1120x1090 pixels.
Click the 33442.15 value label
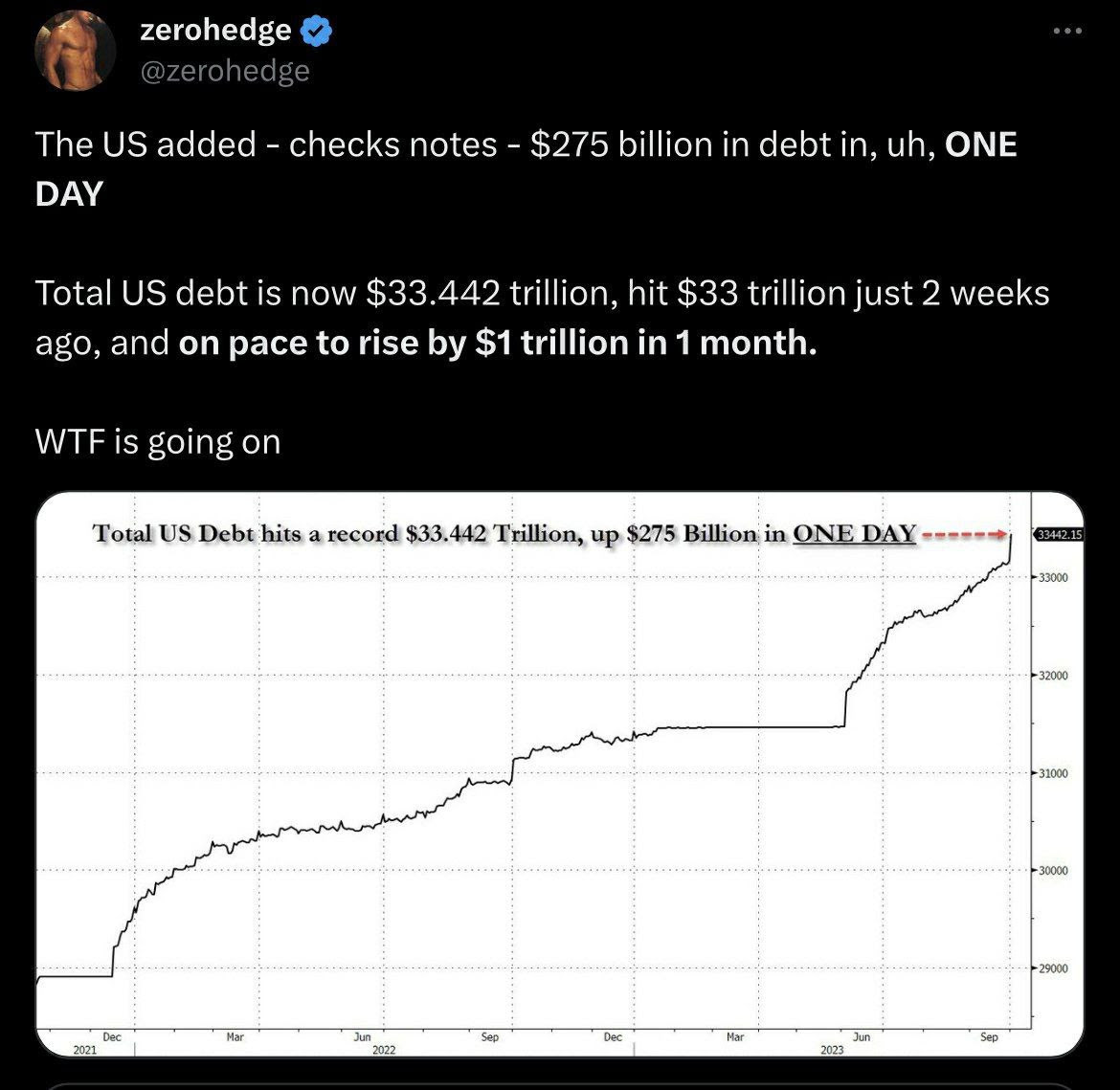coord(1060,534)
